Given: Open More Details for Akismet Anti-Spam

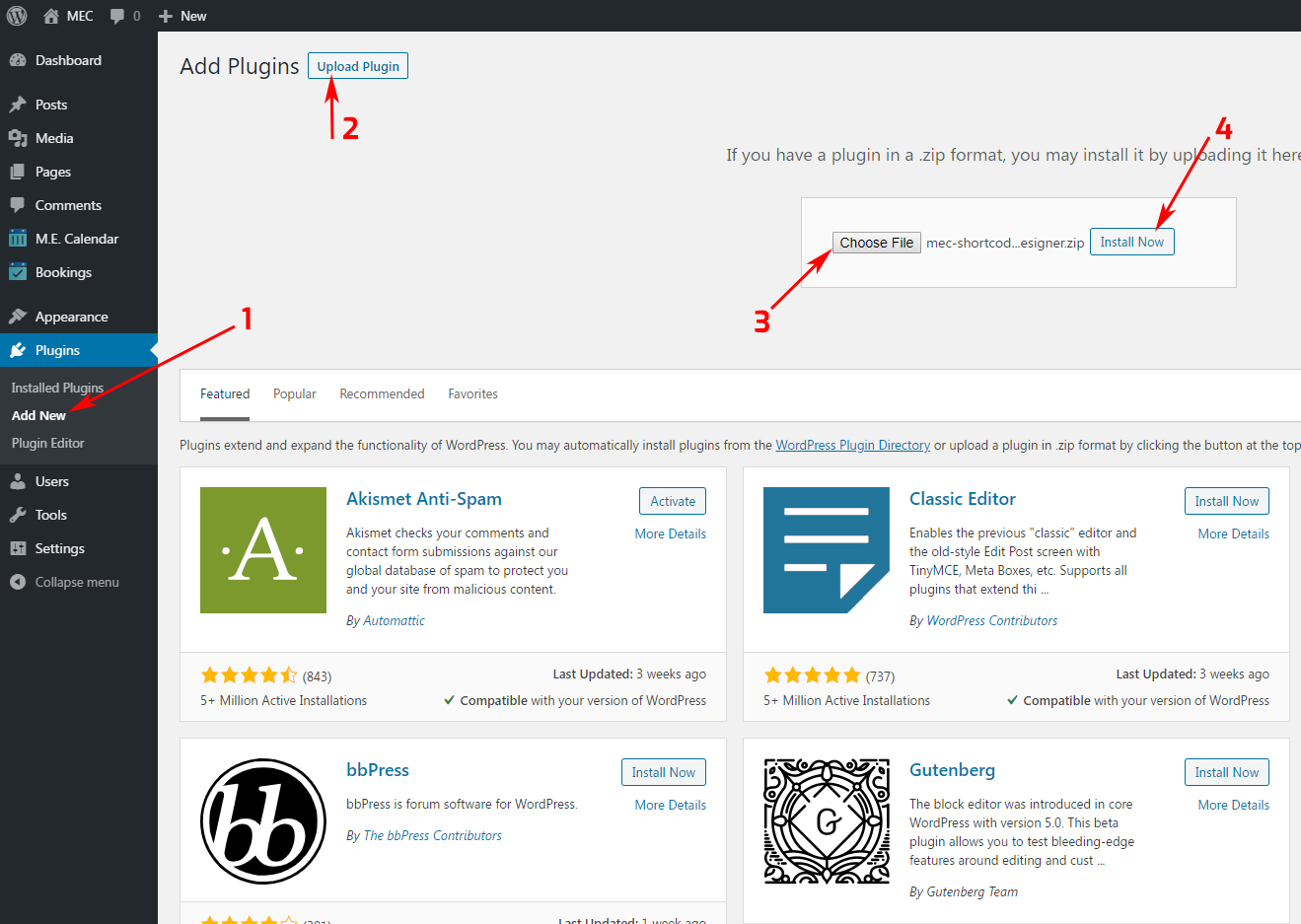Looking at the screenshot, I should pos(671,533).
